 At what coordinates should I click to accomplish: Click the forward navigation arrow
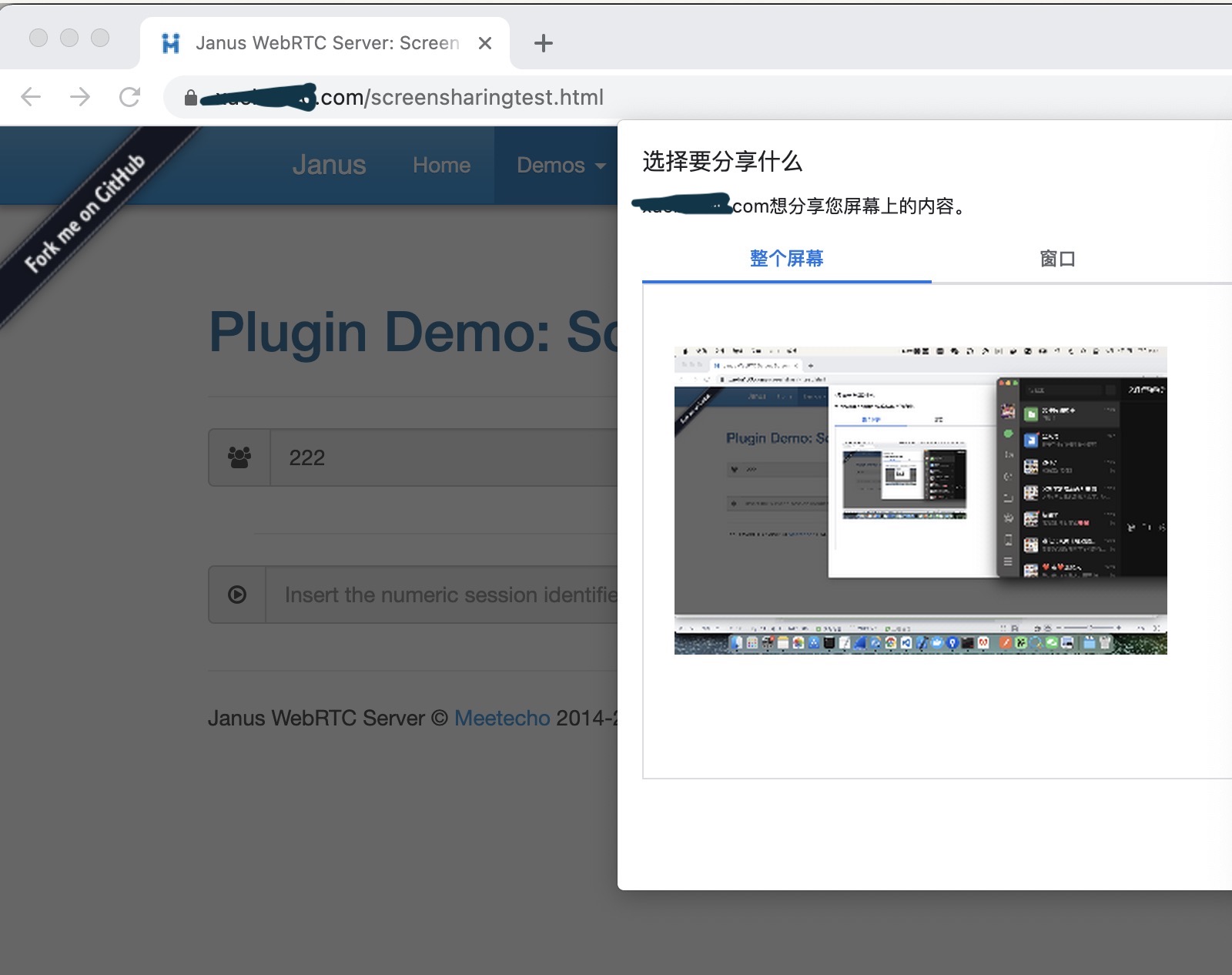(x=79, y=97)
